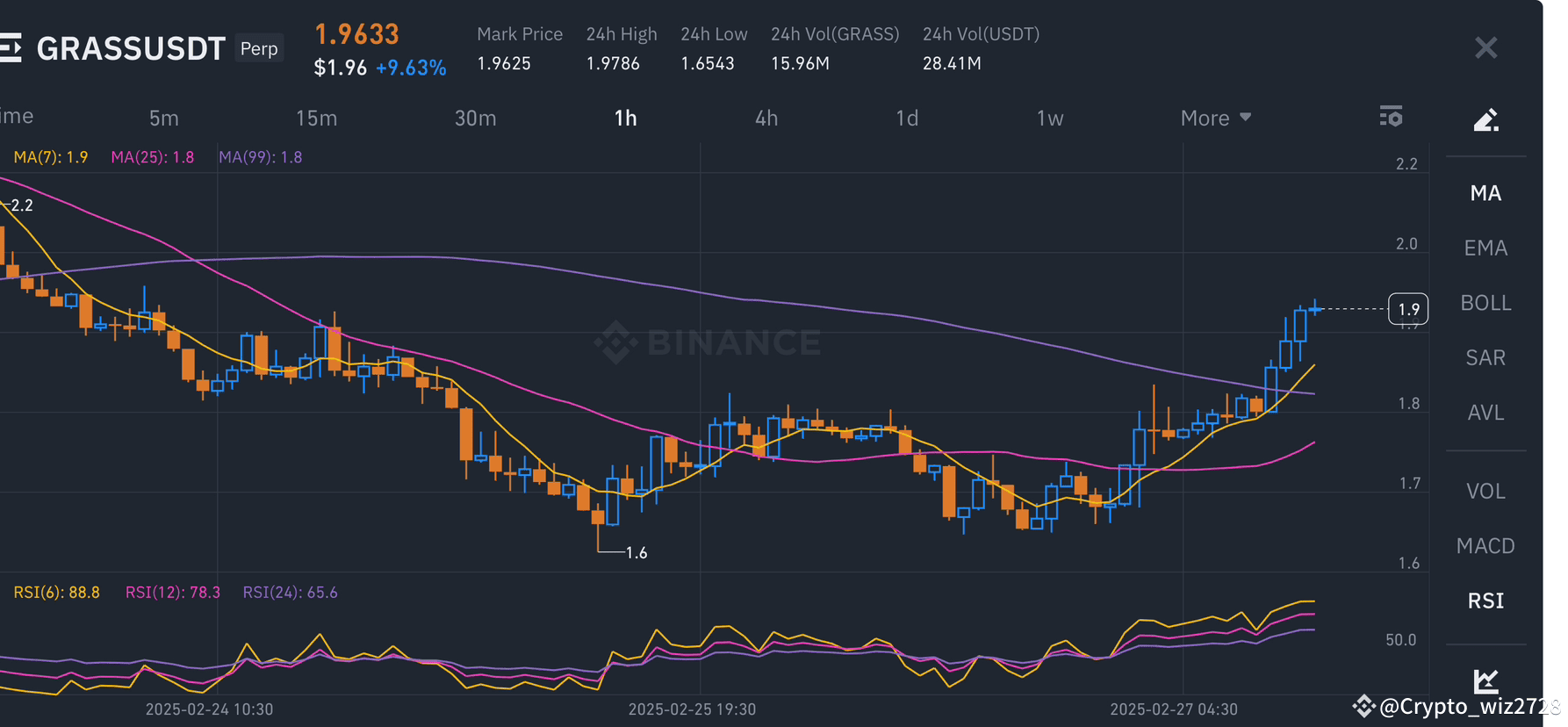Toggle the EMA indicator
This screenshot has width=1568, height=727.
1485,248
